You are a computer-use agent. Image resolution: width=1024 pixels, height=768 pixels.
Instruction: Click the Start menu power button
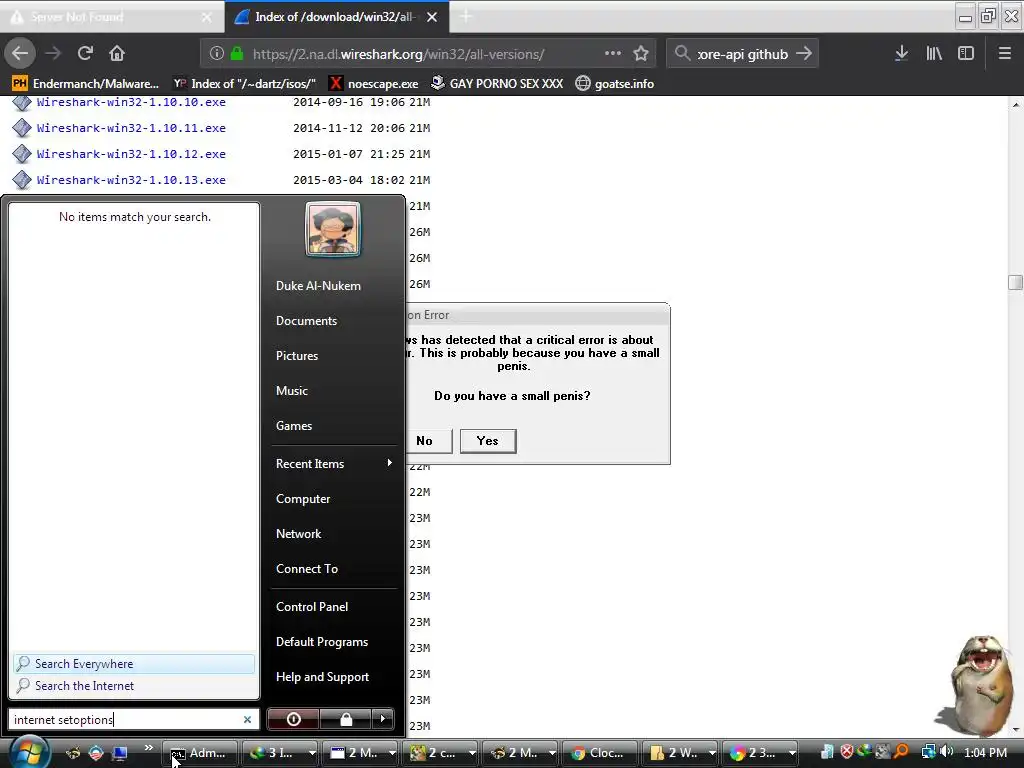click(293, 719)
